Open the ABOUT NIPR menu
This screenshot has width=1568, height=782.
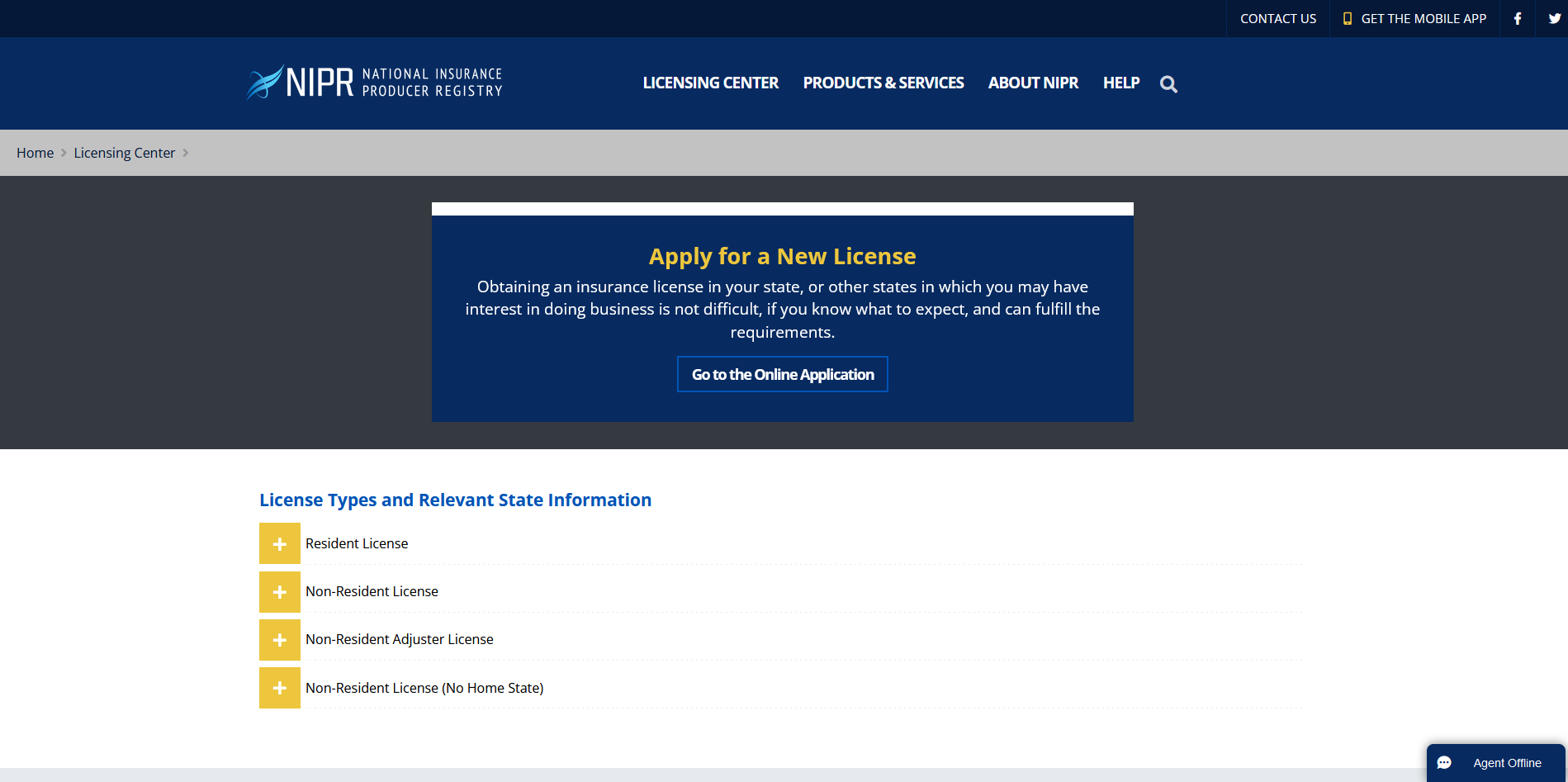[1033, 83]
